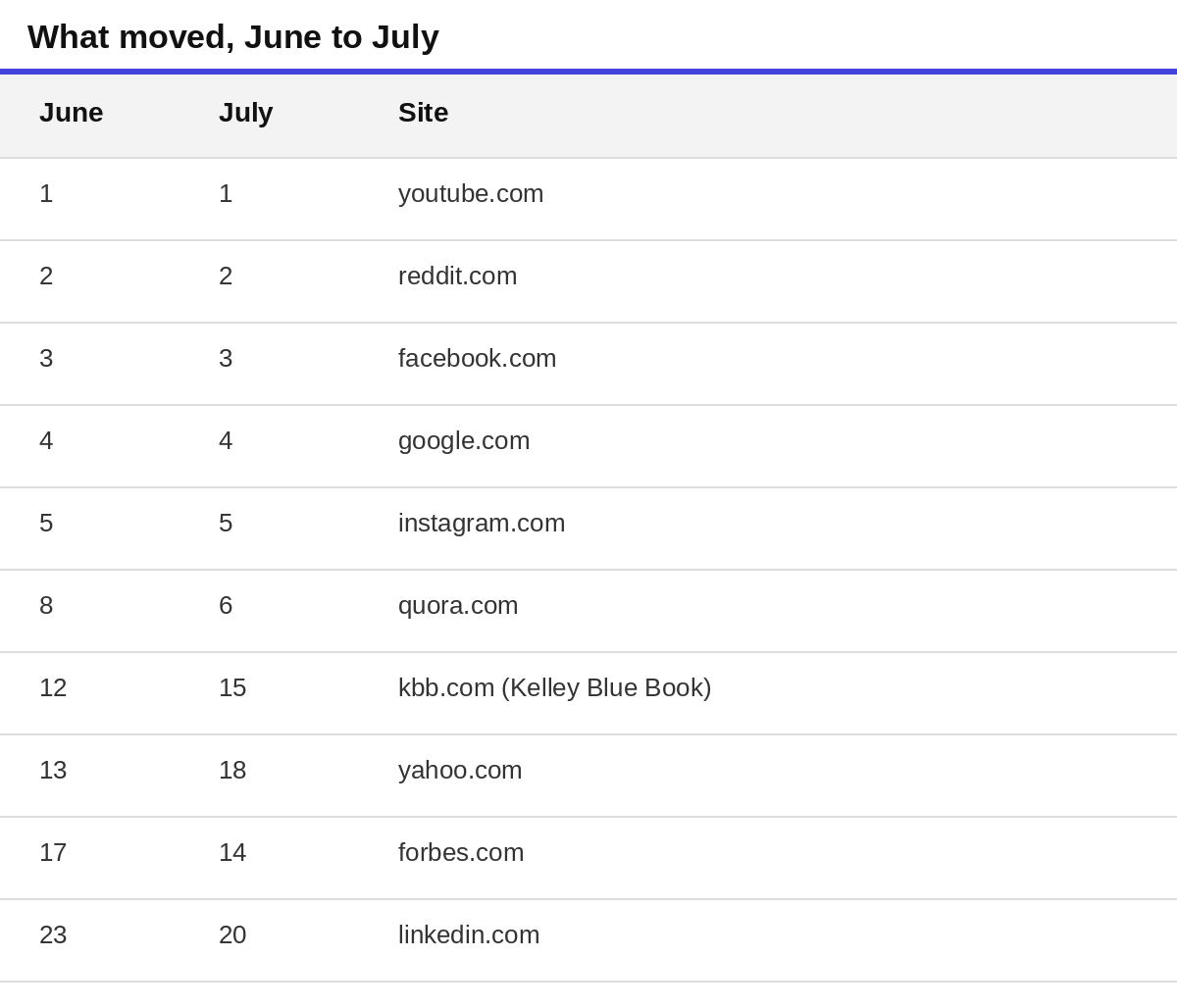
Task: Click June rank 4 in google.com row
Action: click(x=46, y=441)
